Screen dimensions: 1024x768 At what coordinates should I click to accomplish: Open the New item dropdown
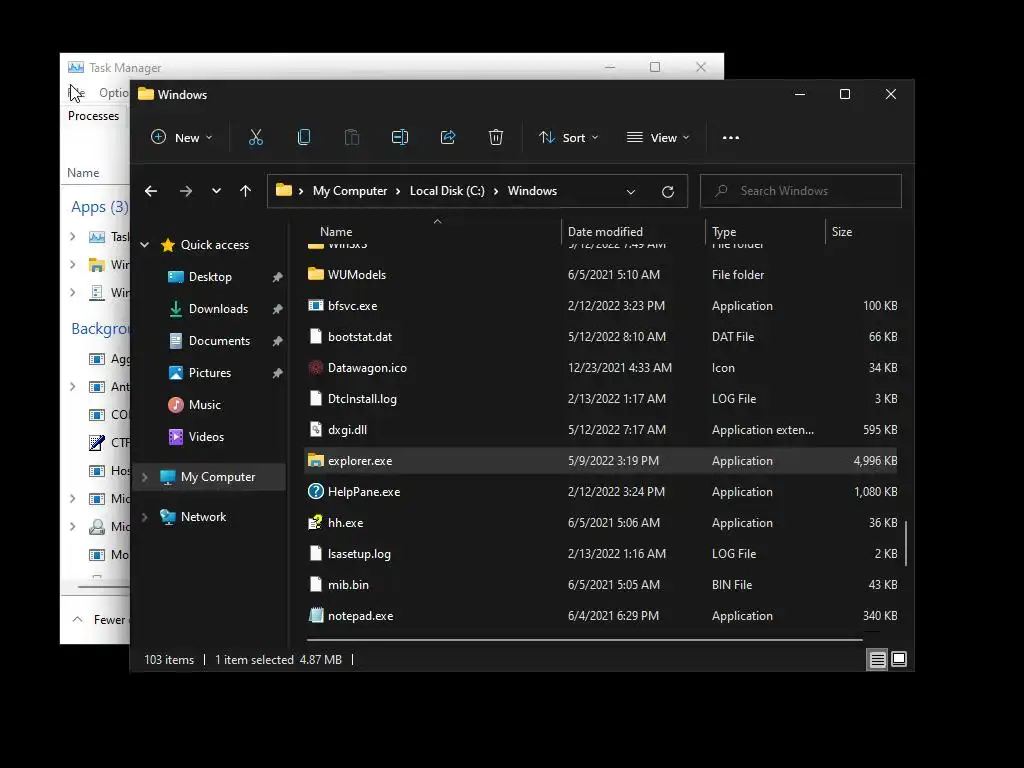click(x=182, y=138)
